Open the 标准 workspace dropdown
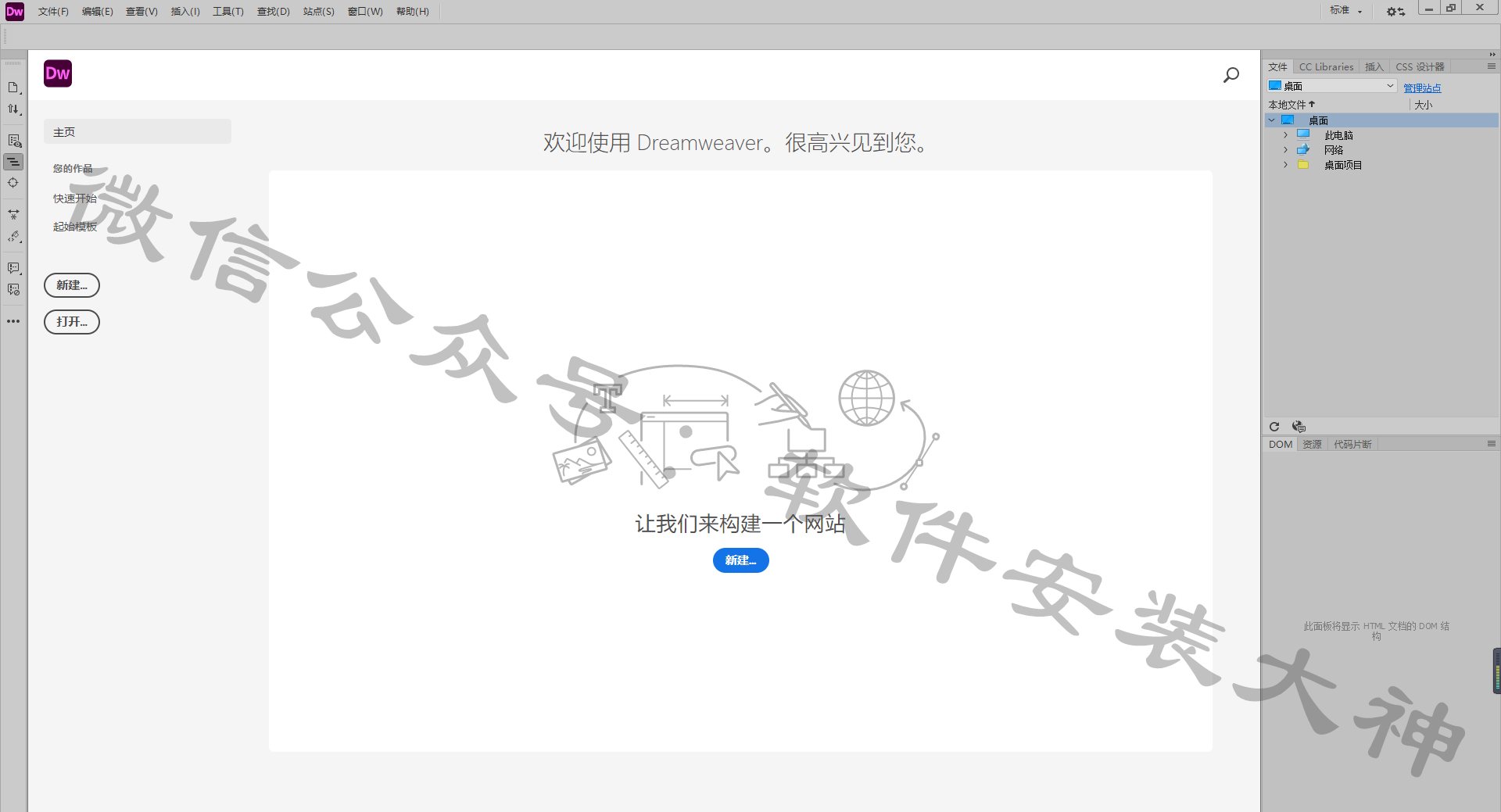Screen dimensions: 1501x812 coord(1346,11)
